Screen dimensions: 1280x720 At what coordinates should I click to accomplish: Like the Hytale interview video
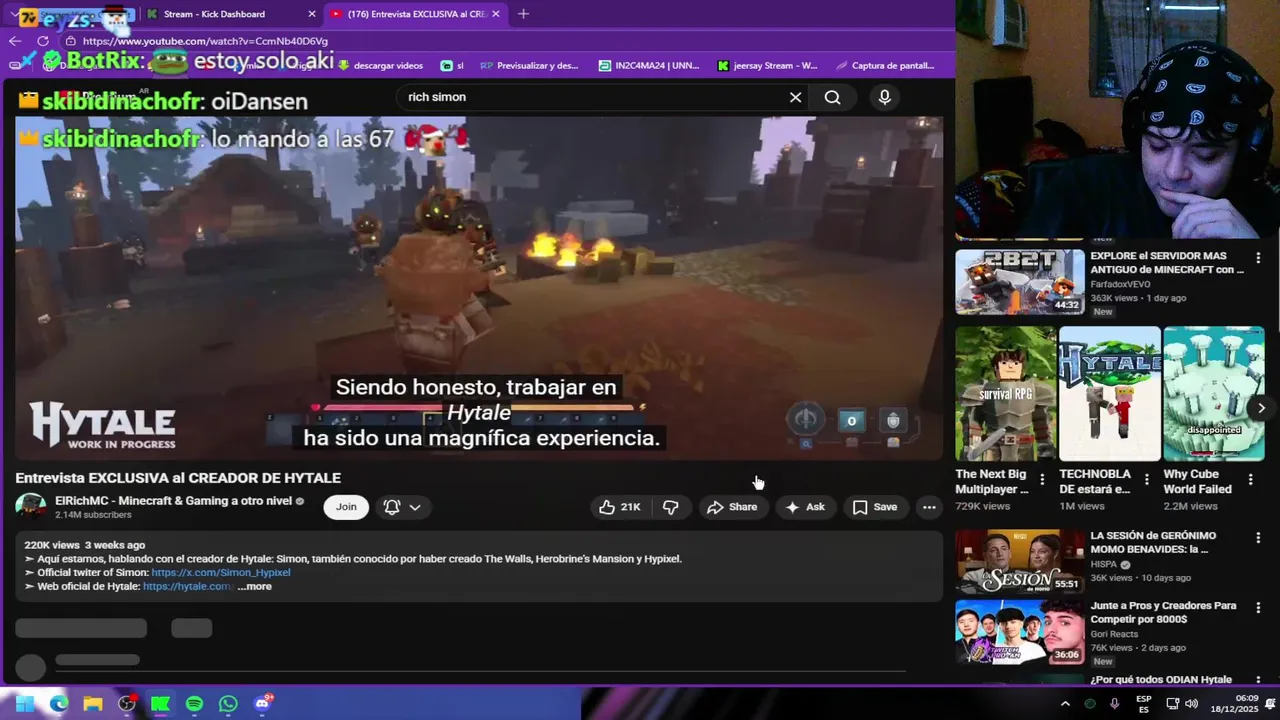pos(619,507)
